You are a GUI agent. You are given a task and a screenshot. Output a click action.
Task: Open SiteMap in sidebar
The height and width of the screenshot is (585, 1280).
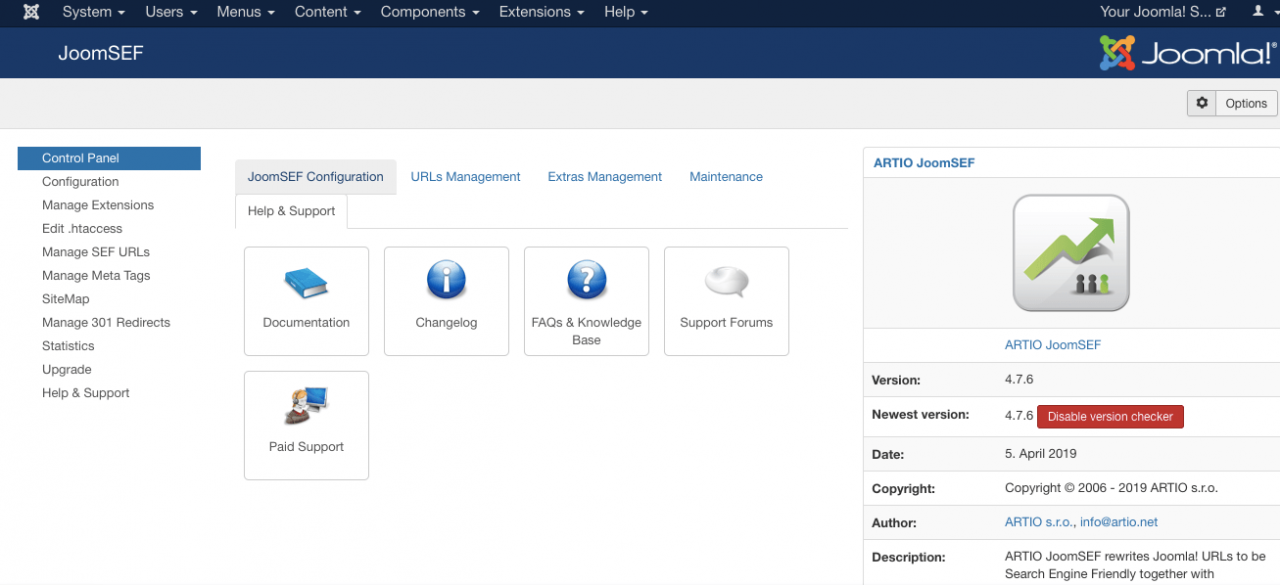coord(65,299)
